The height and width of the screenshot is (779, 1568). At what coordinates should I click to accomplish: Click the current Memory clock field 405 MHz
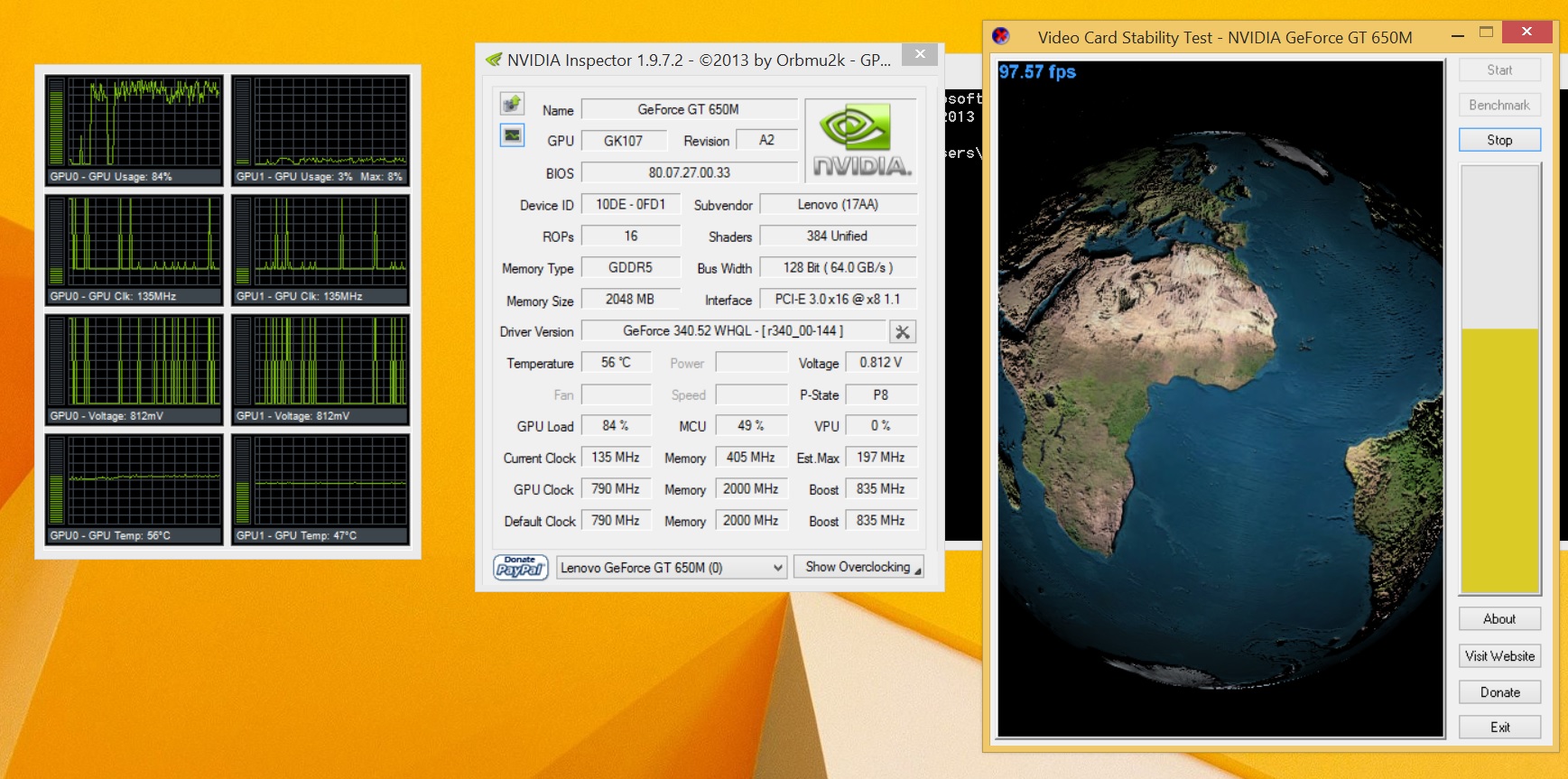tap(751, 458)
